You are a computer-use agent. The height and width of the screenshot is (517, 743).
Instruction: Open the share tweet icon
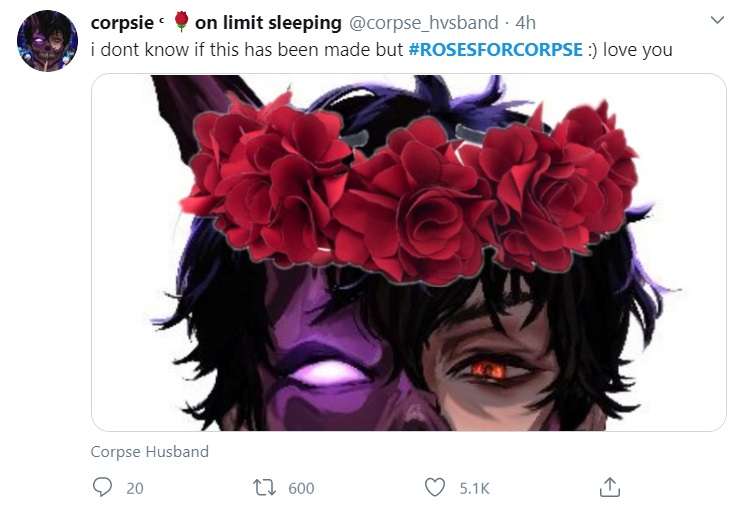point(609,487)
